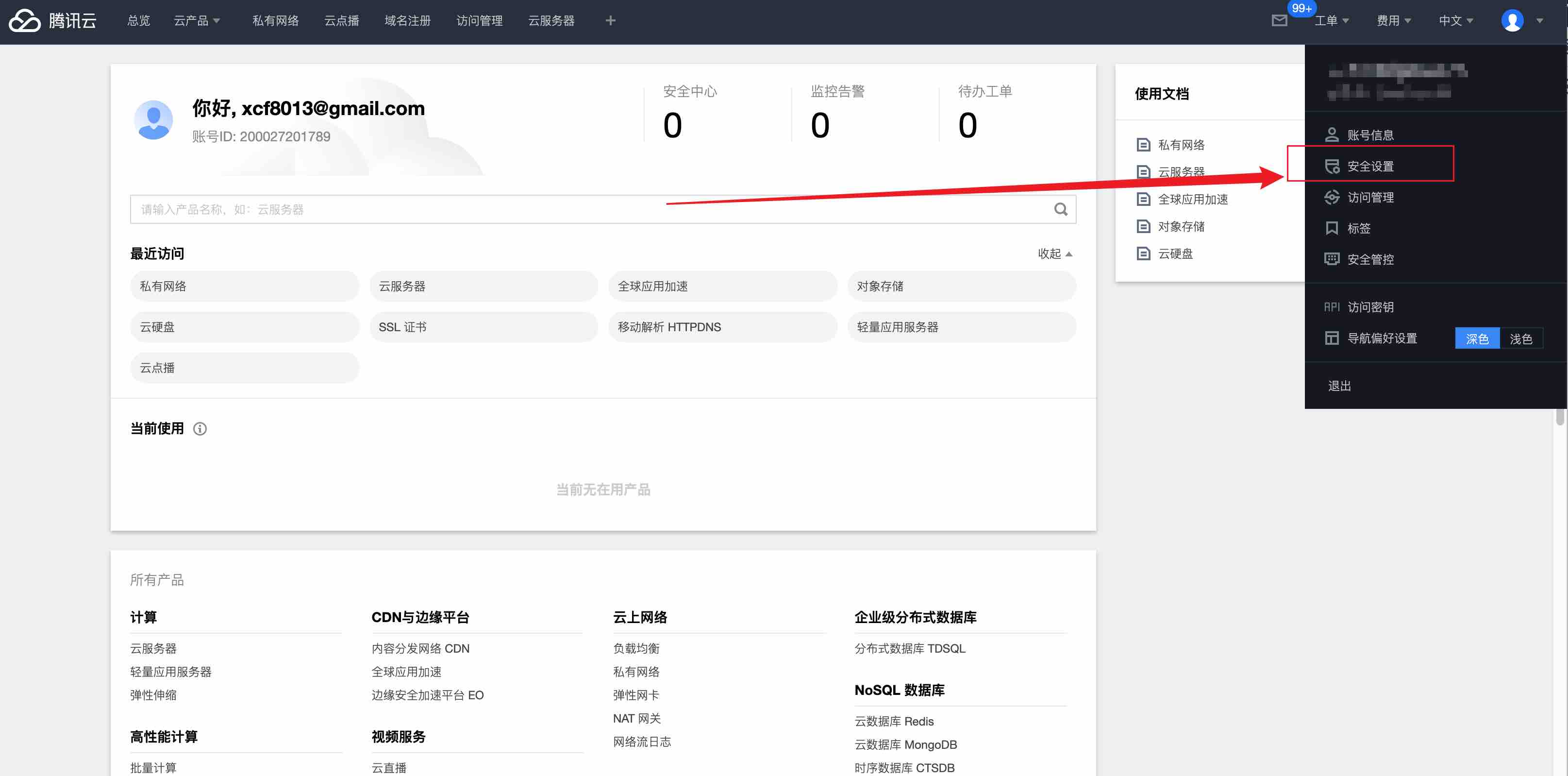This screenshot has width=1568, height=776.
Task: Open 网络流日志 product link
Action: 642,742
